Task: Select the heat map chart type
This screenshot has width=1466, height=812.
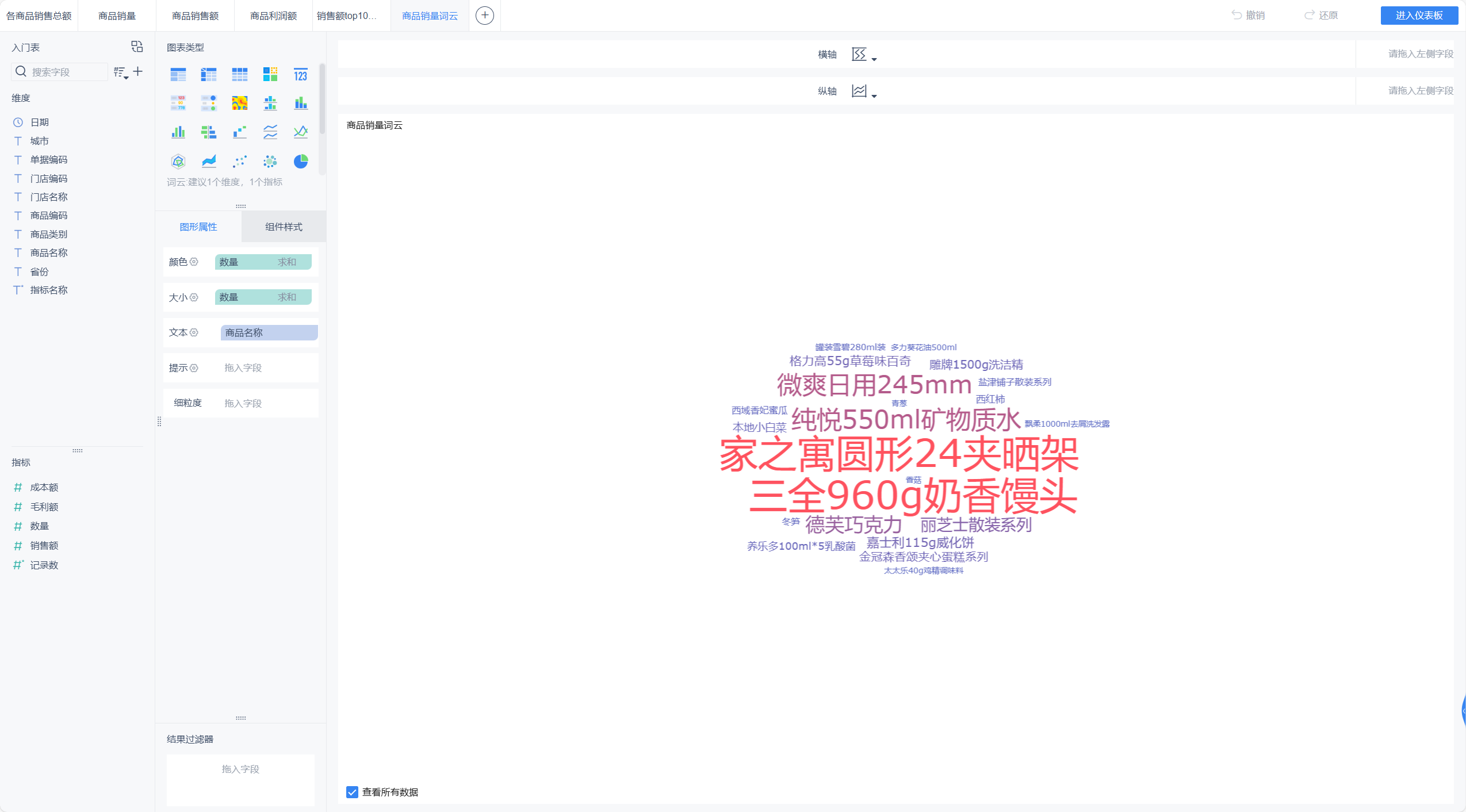Action: [239, 103]
